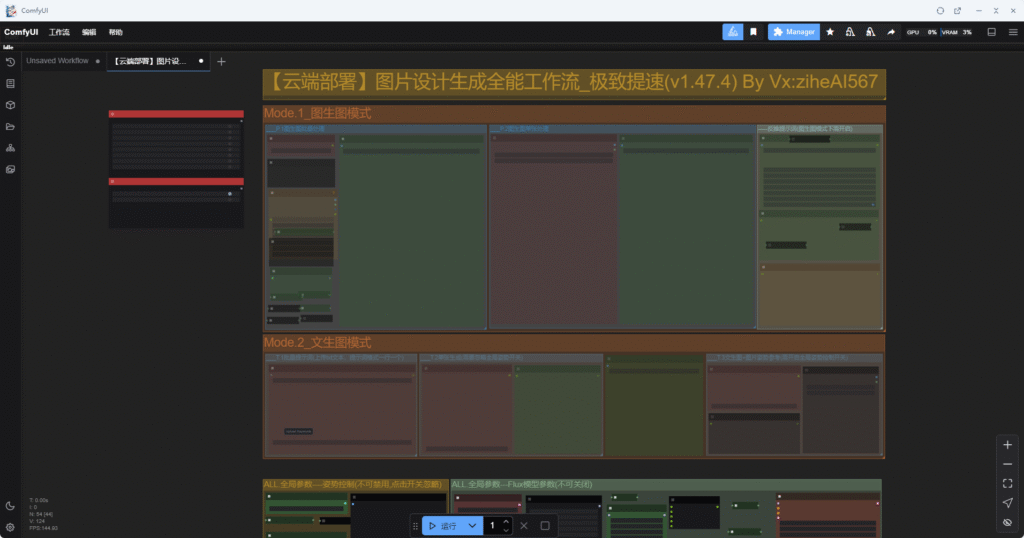Click the bookmark icon in top toolbar
This screenshot has width=1024, height=538.
click(754, 32)
